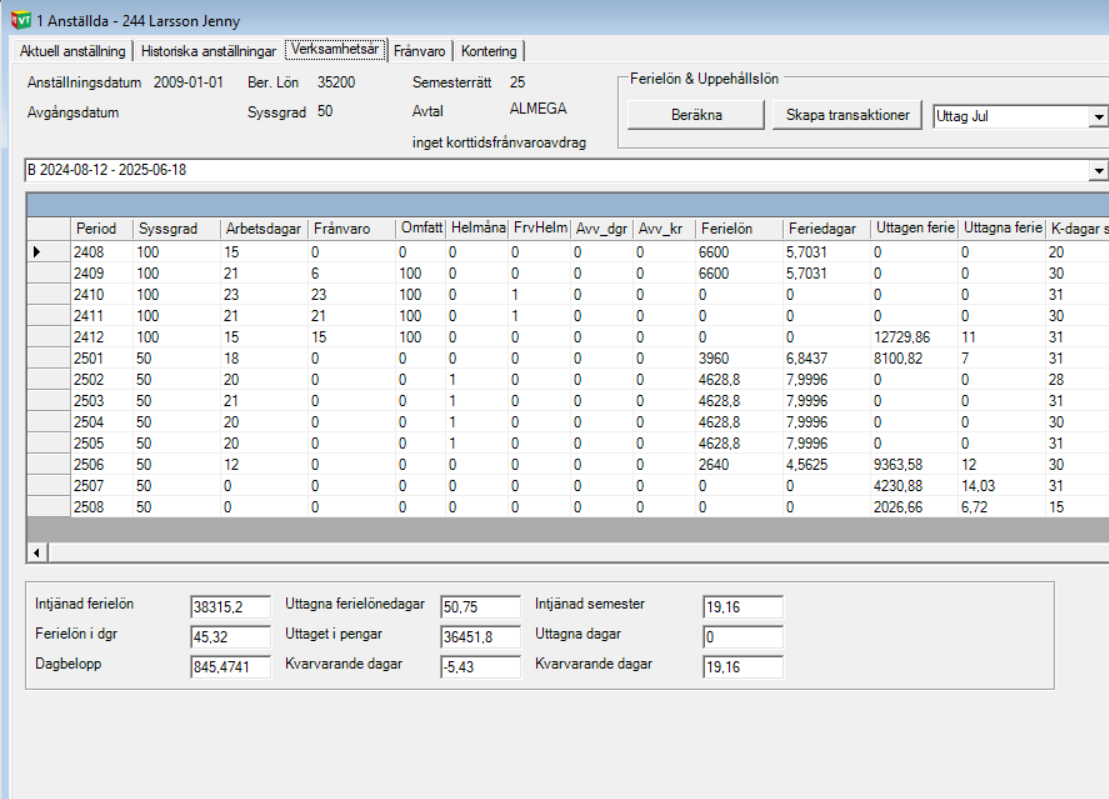Viewport: 1109px width, 799px height.
Task: Click the Beräkna button
Action: [696, 115]
